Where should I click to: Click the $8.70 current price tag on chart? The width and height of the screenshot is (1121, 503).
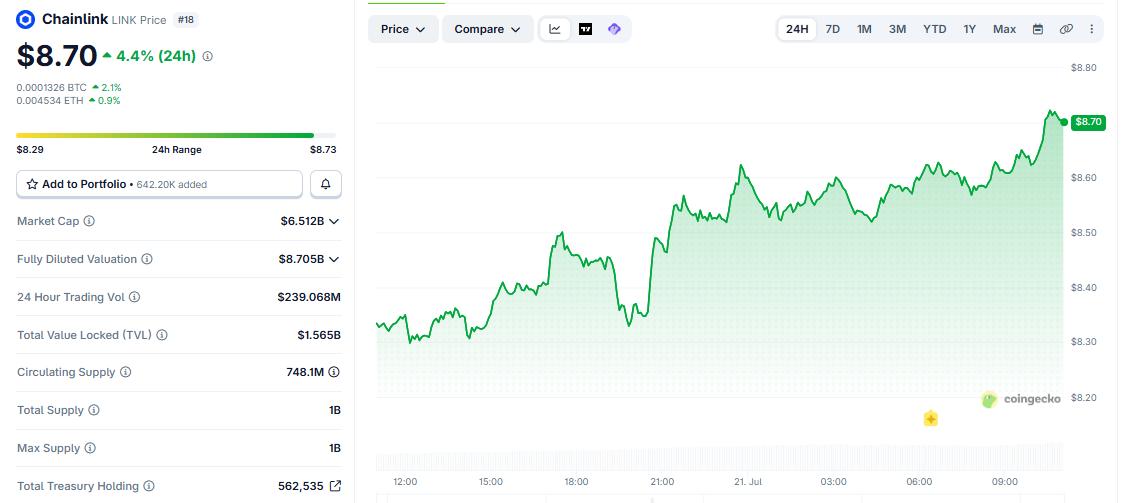1088,122
